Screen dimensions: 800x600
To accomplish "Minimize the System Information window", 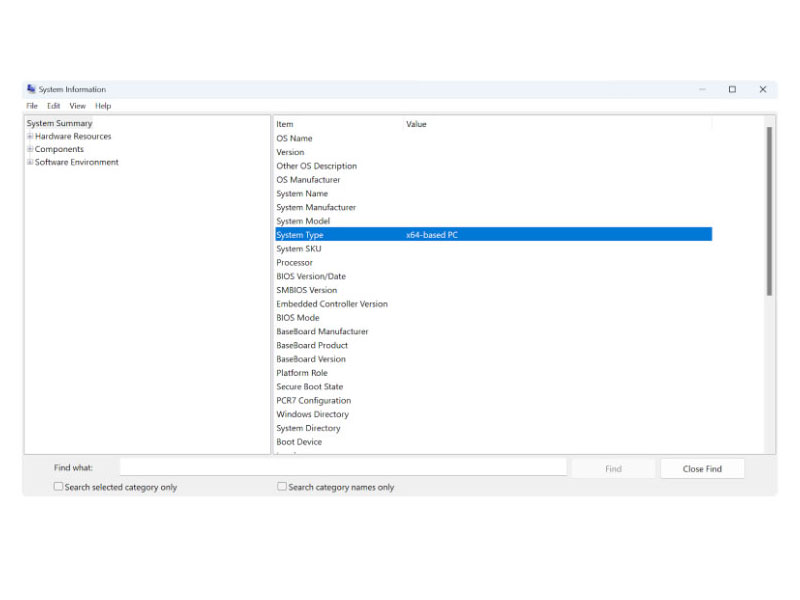I will click(702, 89).
